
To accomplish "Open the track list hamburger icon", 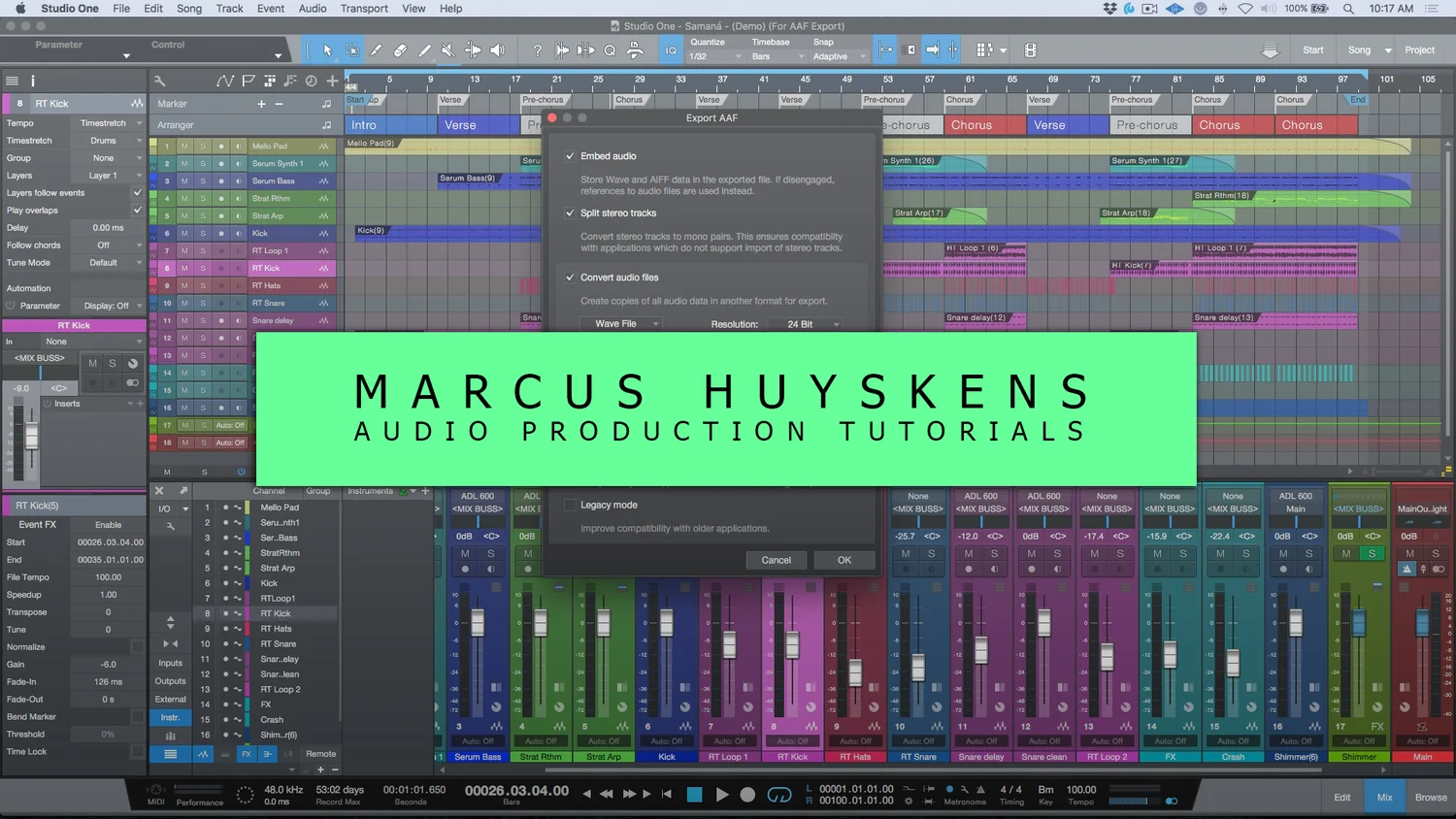I will [x=12, y=82].
